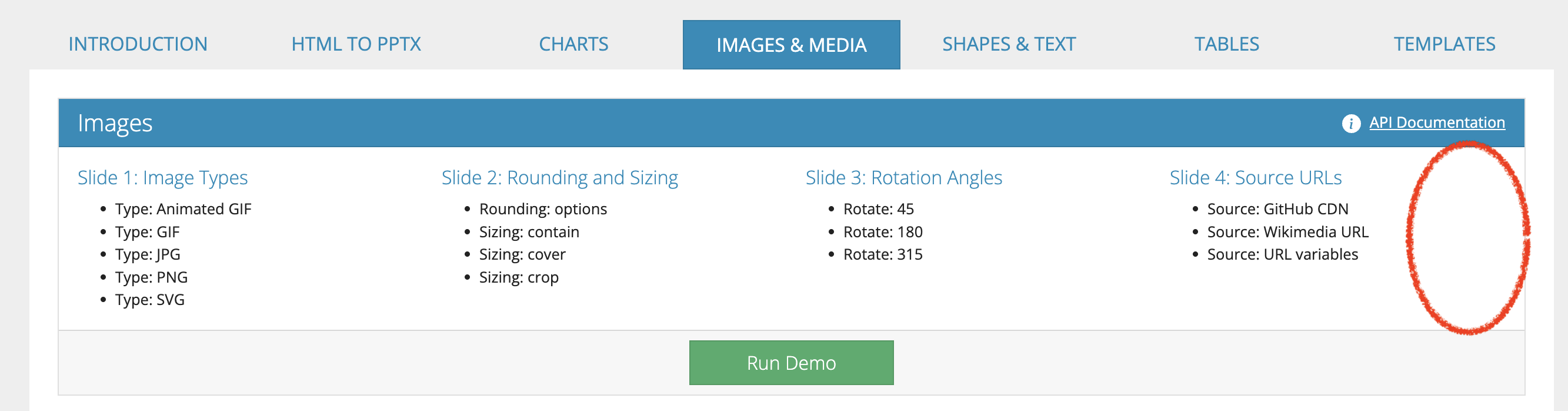Click the Type: JPG list item
1568x411 pixels.
click(x=147, y=254)
